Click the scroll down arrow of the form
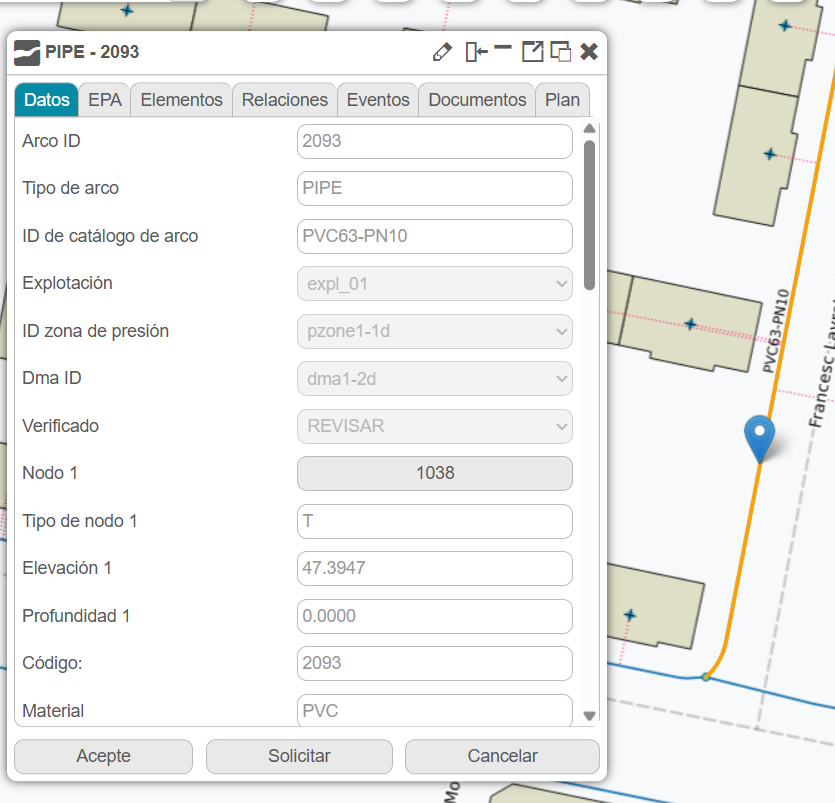Viewport: 835px width, 803px height. click(x=589, y=715)
